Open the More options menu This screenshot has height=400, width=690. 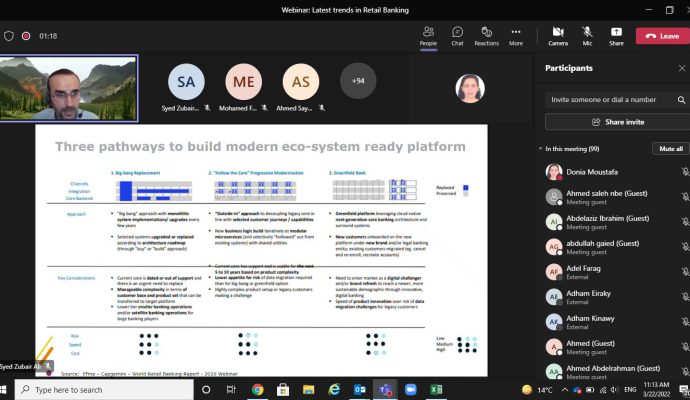click(516, 36)
